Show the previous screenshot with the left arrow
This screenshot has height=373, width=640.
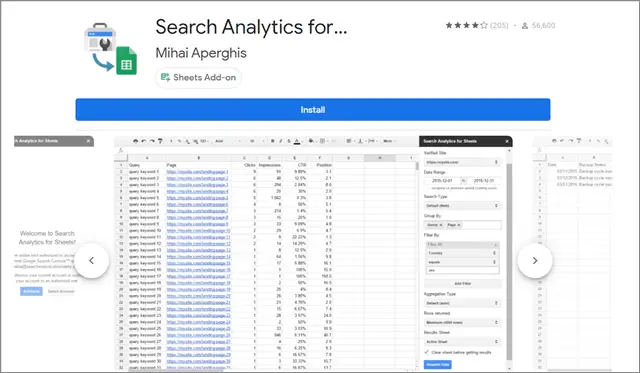91,260
